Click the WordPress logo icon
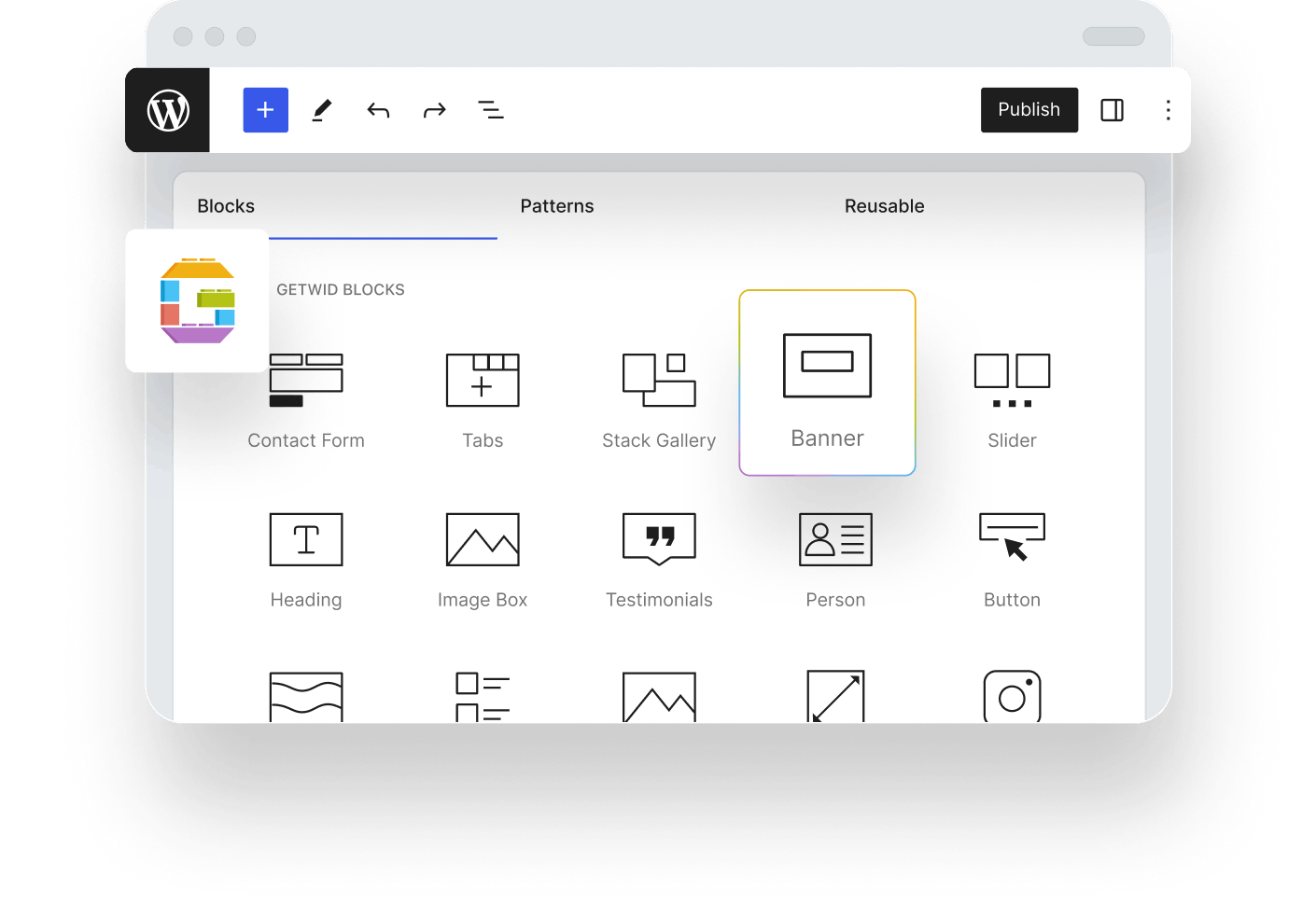1316x918 pixels. click(x=168, y=110)
